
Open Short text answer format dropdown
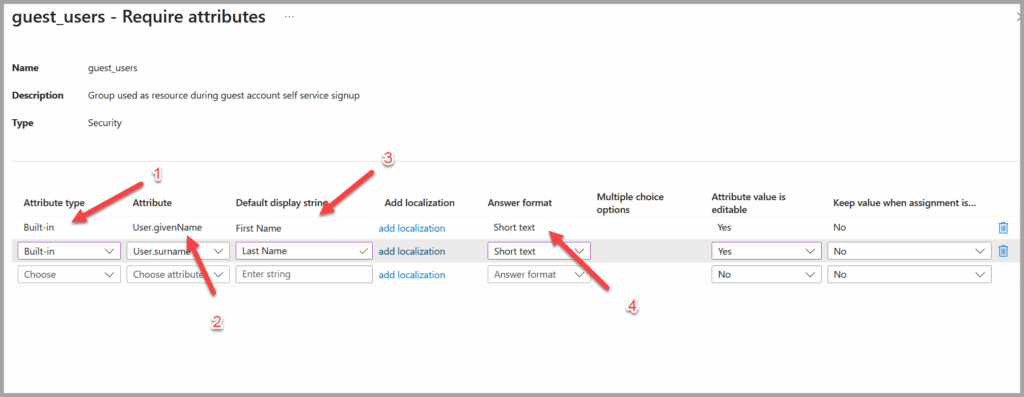[x=539, y=251]
